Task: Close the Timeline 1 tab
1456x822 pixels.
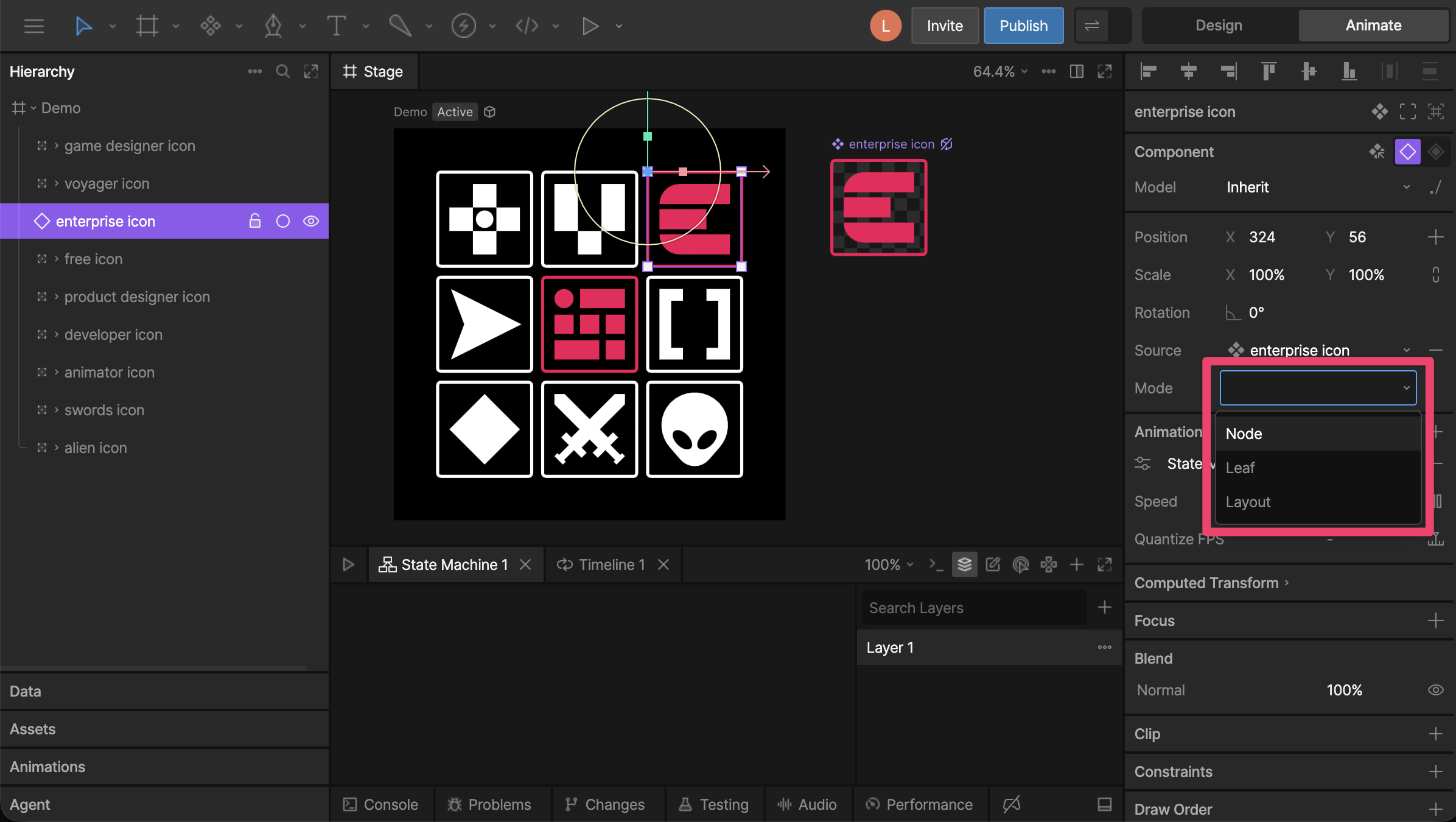Action: click(x=663, y=565)
